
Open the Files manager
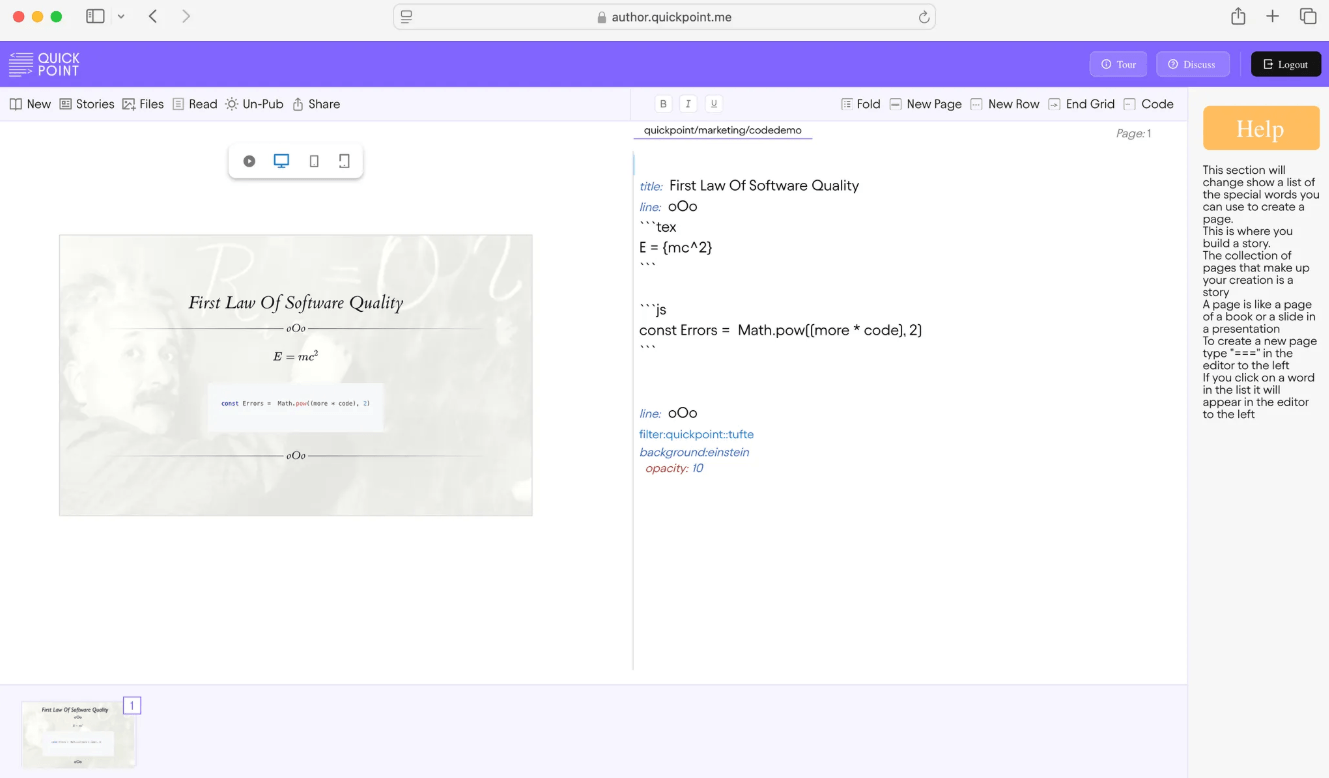pos(143,104)
